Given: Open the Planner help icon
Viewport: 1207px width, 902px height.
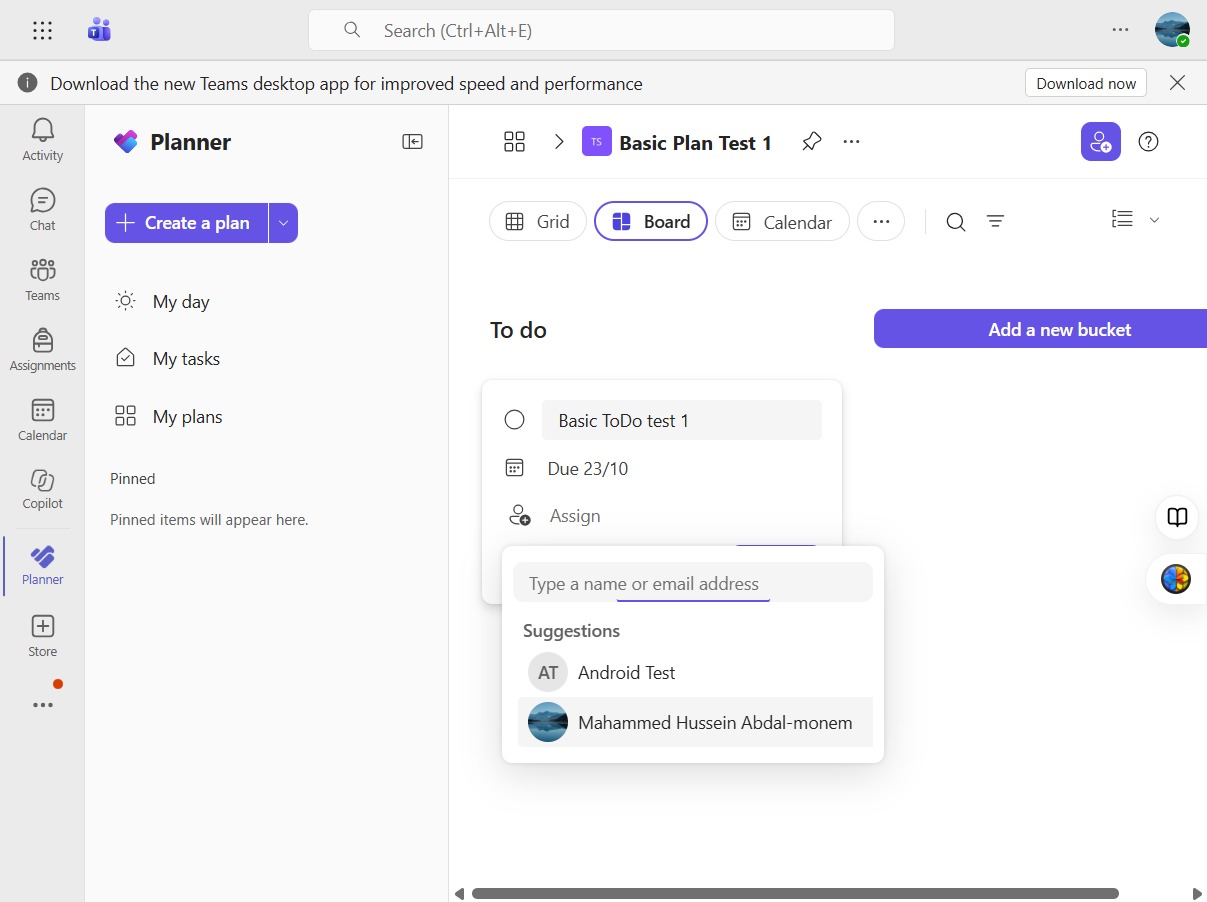Looking at the screenshot, I should click(x=1149, y=142).
